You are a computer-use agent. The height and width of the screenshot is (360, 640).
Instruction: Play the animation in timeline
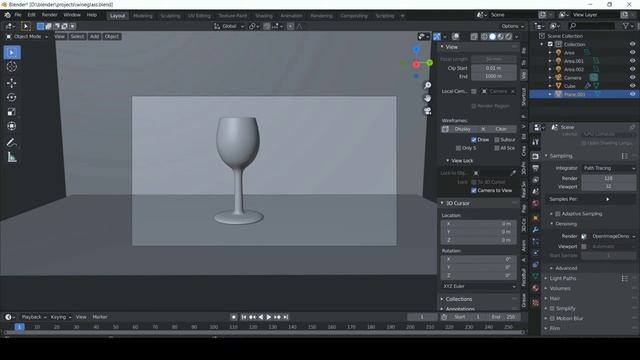click(x=269, y=317)
